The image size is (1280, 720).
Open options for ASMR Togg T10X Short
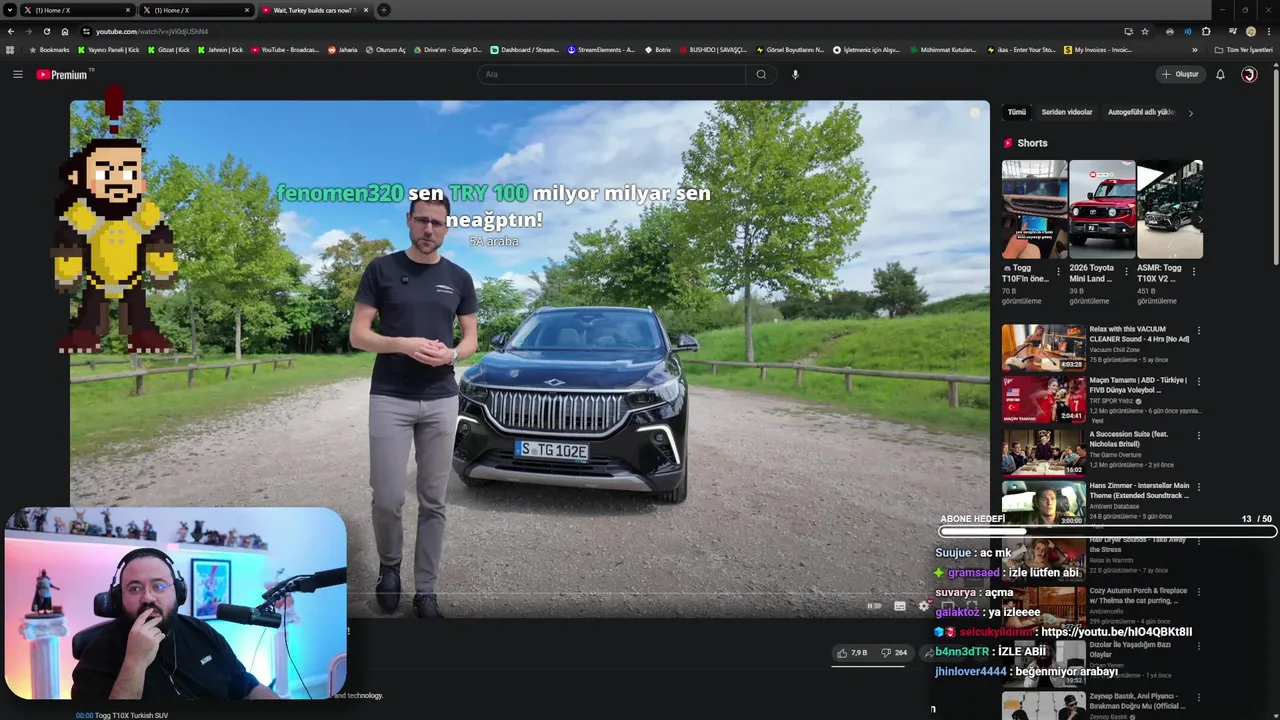[x=1193, y=271]
